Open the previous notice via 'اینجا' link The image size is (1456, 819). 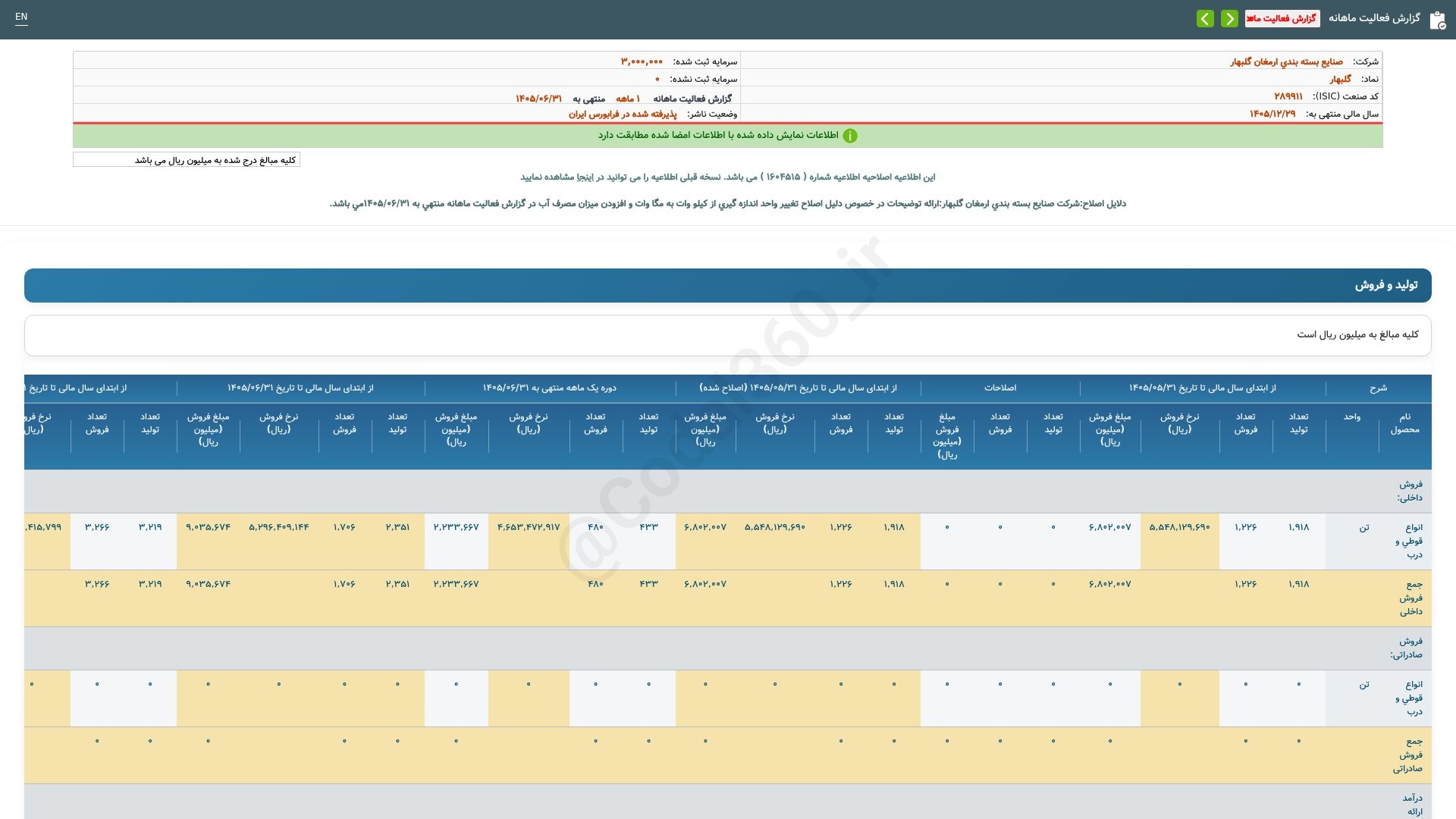click(586, 177)
